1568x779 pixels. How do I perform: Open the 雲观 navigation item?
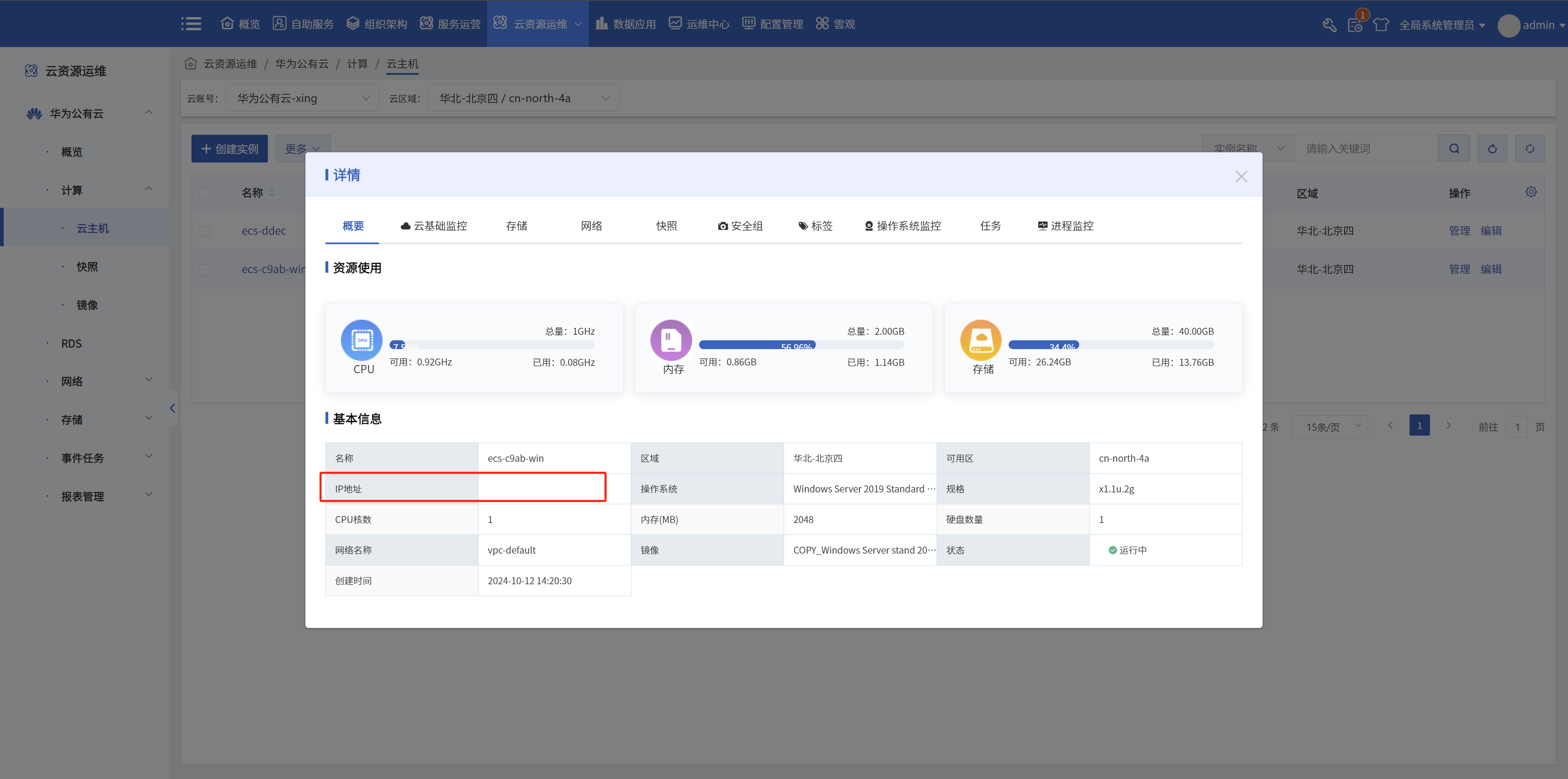835,24
